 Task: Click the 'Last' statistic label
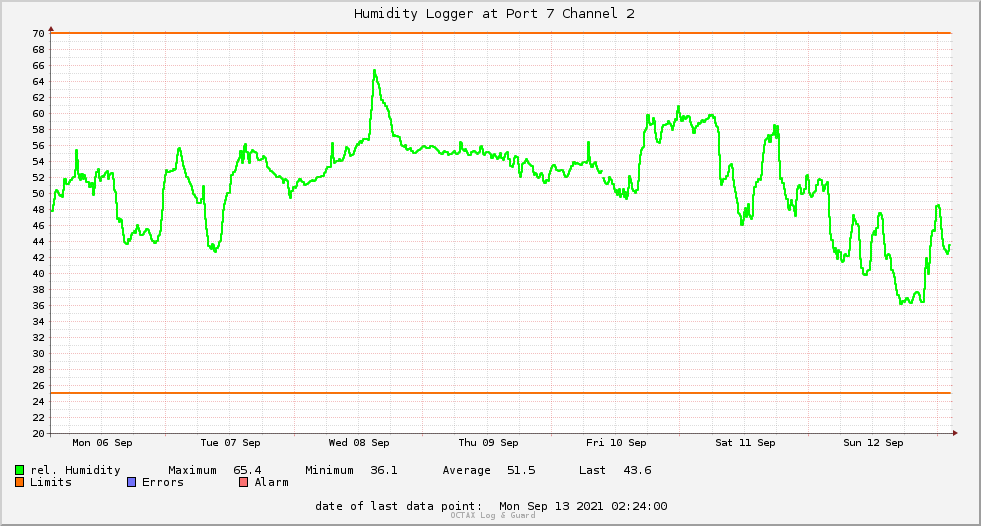coord(592,470)
